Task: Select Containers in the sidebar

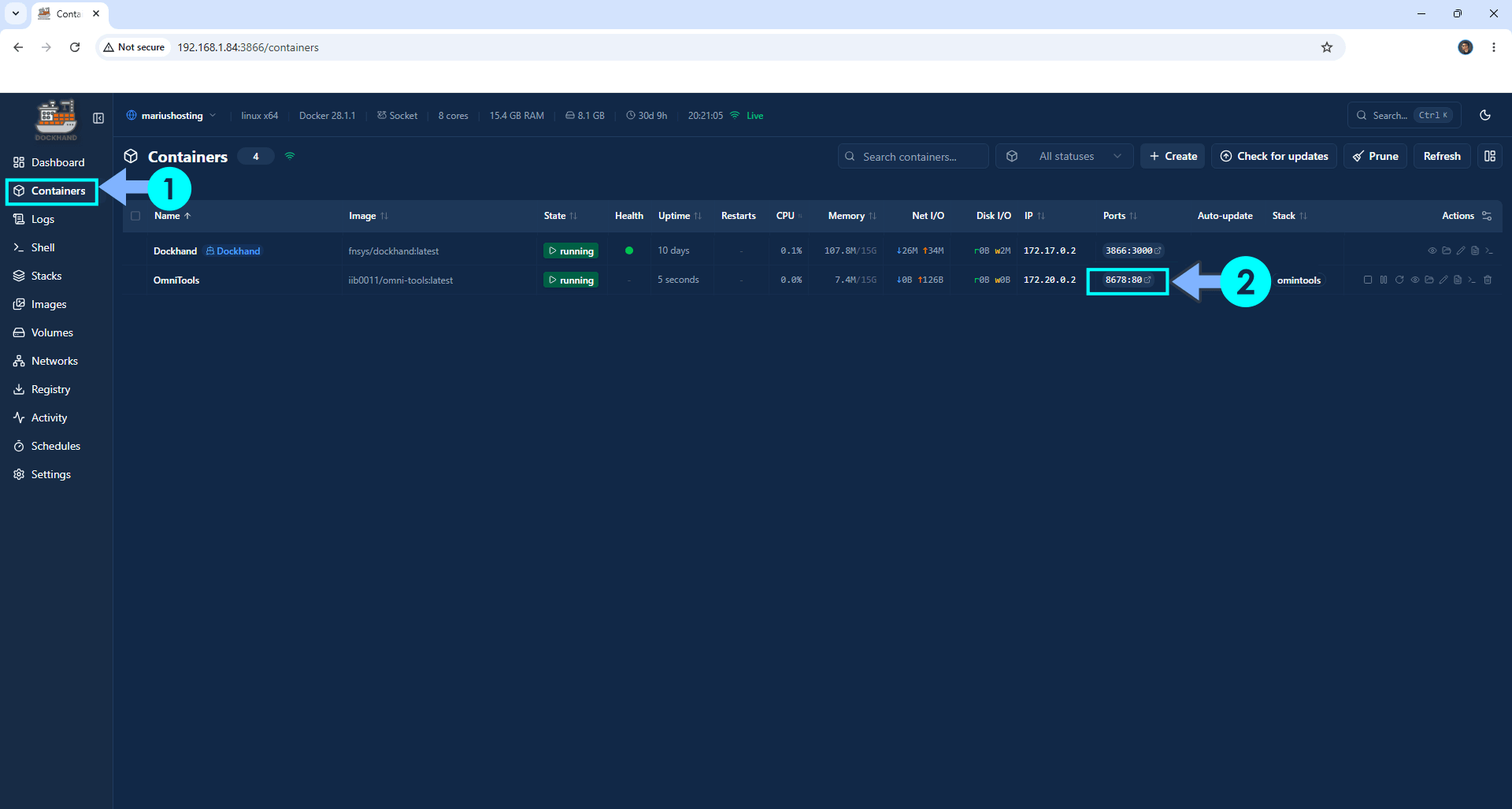Action: pos(52,191)
